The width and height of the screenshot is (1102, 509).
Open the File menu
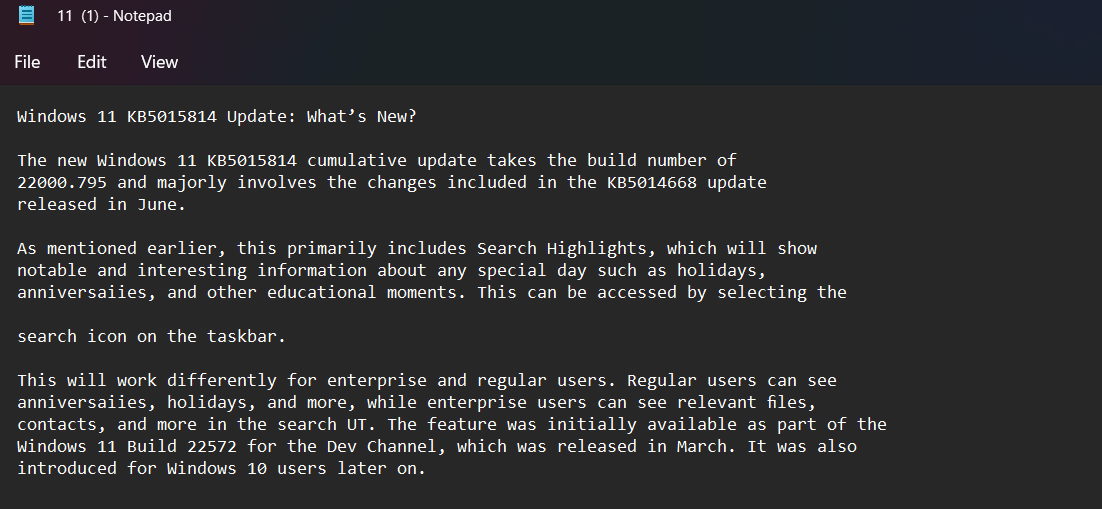(x=27, y=62)
